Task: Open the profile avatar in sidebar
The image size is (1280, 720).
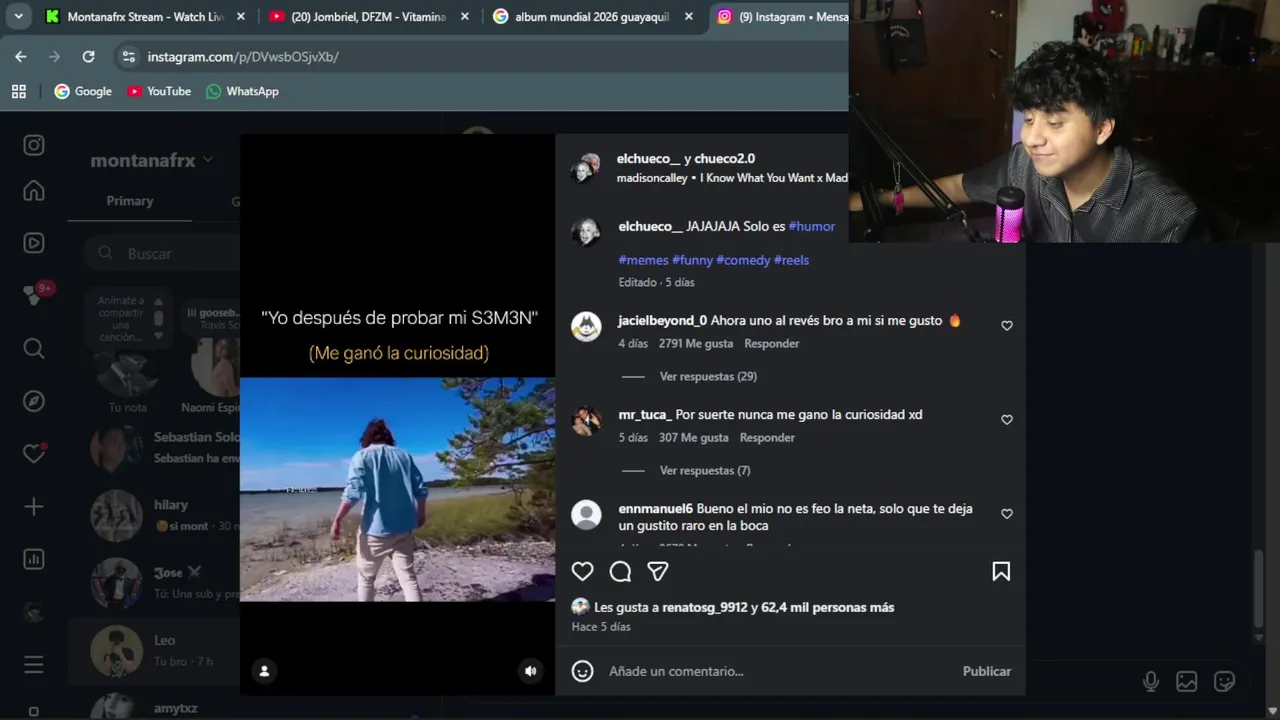Action: [x=34, y=612]
